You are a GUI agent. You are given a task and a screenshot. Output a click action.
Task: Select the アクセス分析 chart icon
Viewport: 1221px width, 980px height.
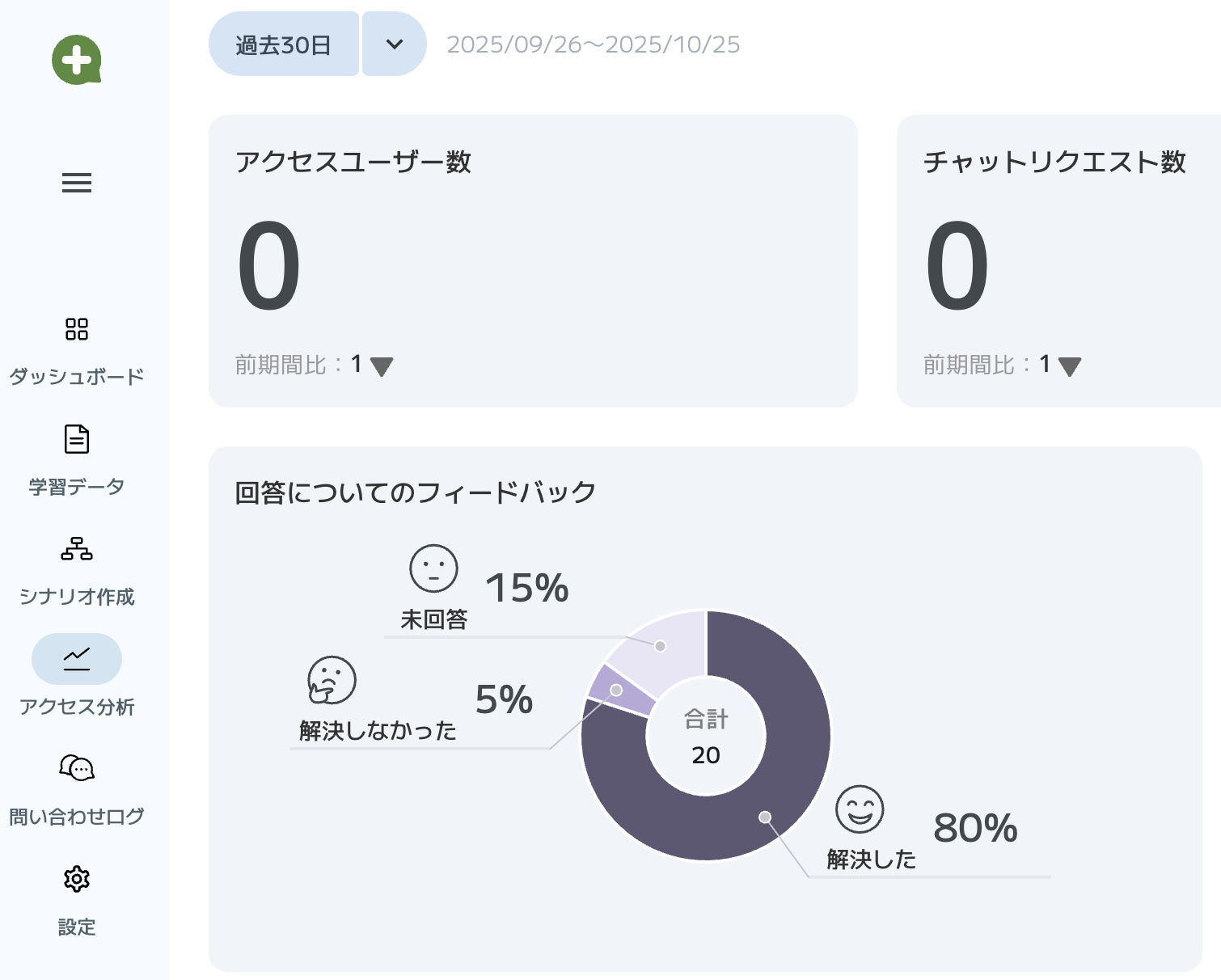[77, 659]
